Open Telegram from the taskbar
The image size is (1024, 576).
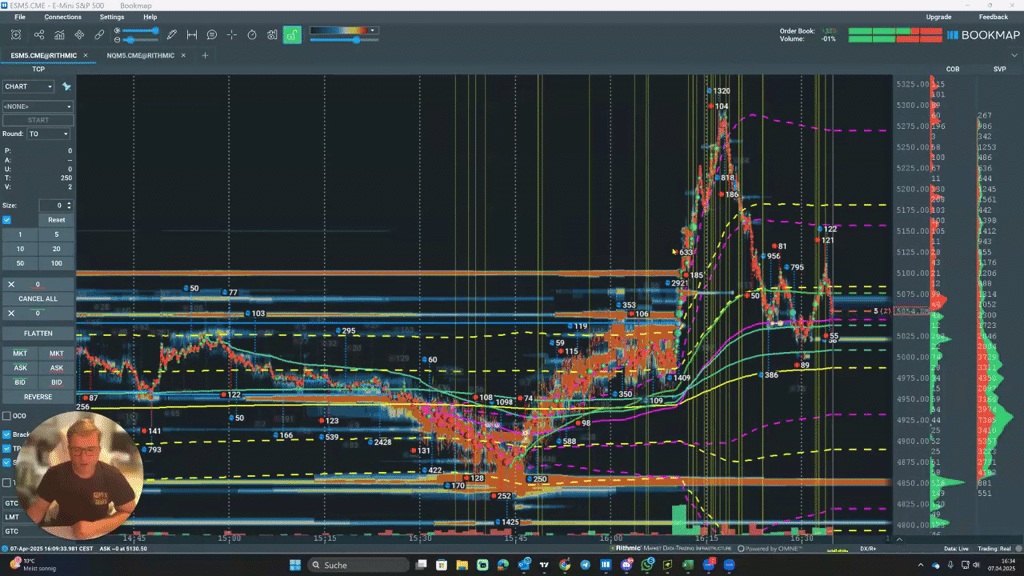coord(585,565)
